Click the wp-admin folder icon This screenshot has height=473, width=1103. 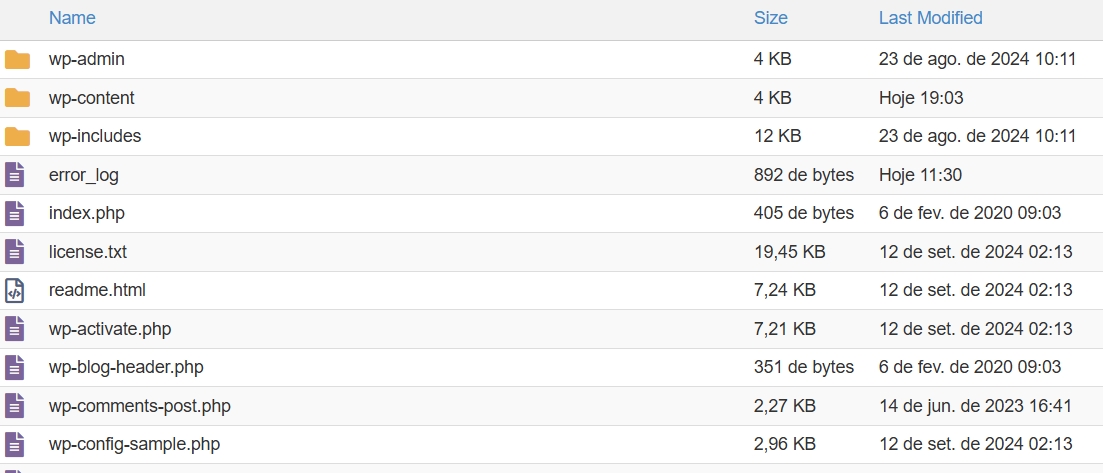point(17,60)
